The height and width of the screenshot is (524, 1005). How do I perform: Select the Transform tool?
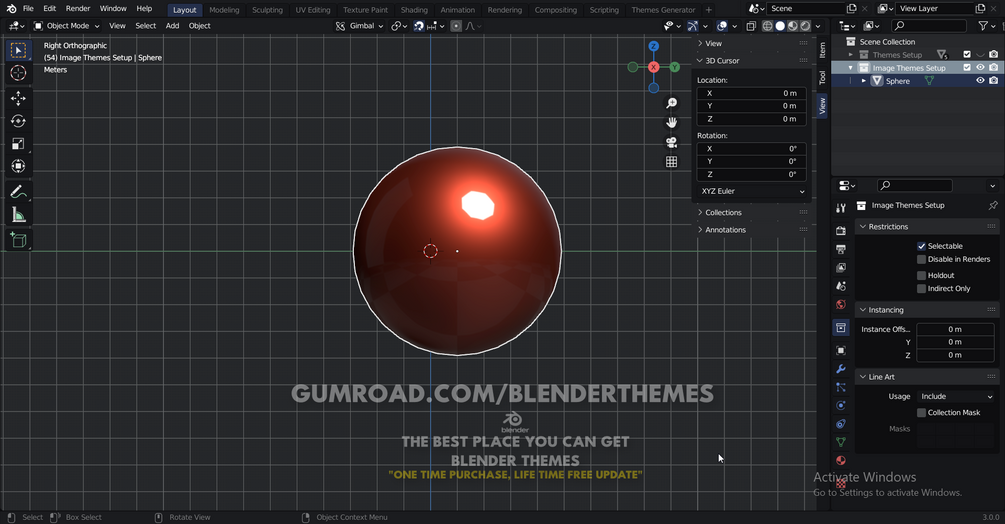[x=18, y=166]
